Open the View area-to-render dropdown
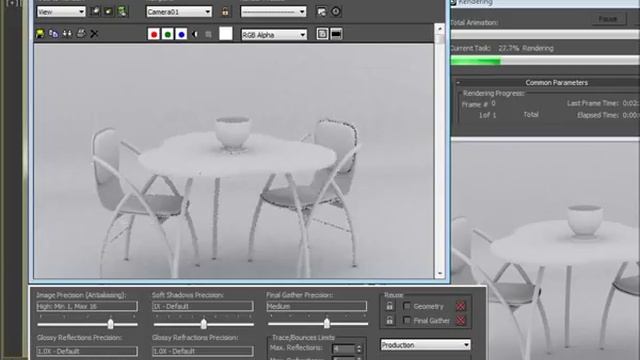The height and width of the screenshot is (360, 640). click(x=61, y=12)
